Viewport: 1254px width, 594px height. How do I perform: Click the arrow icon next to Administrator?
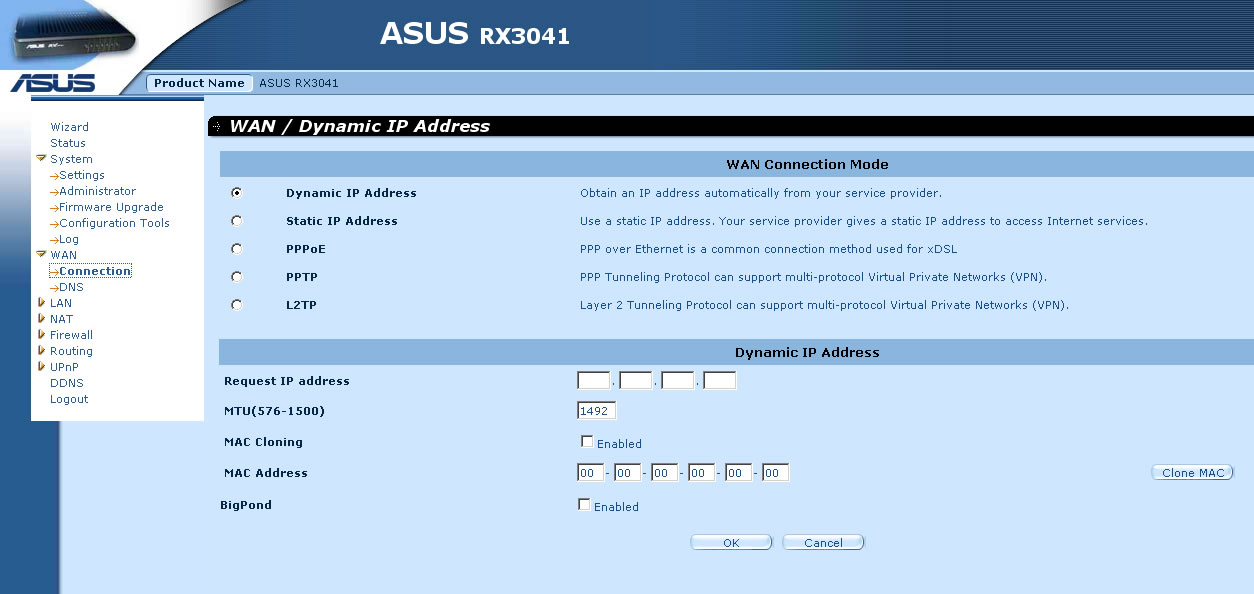[54, 191]
